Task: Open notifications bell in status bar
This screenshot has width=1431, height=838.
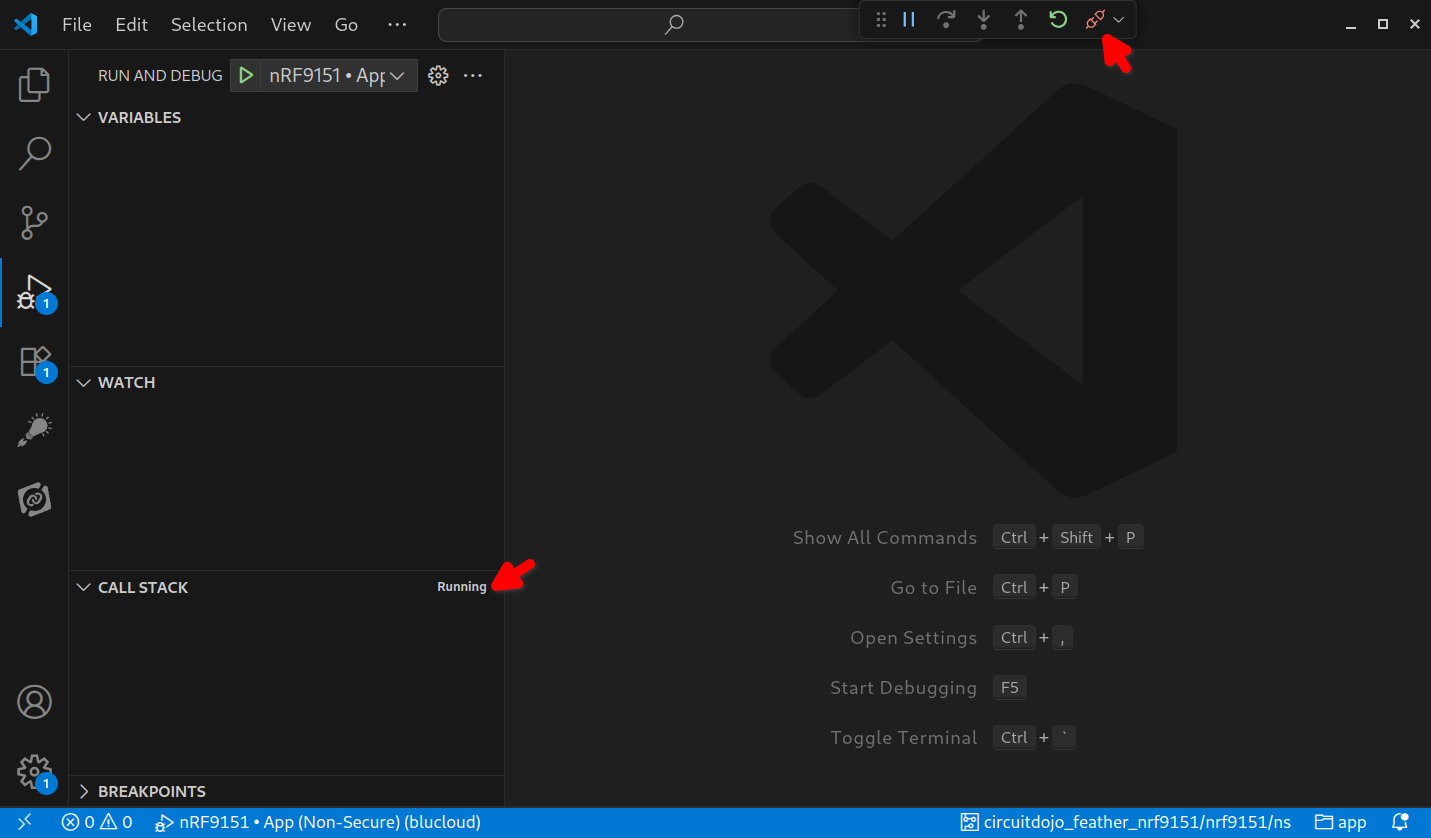Action: pyautogui.click(x=1400, y=822)
